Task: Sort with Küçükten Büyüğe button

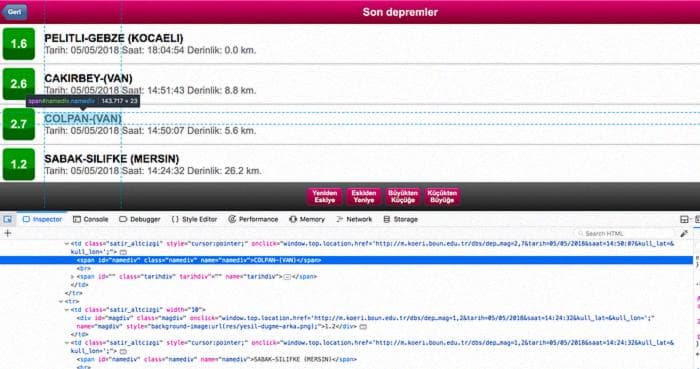Action: click(442, 197)
